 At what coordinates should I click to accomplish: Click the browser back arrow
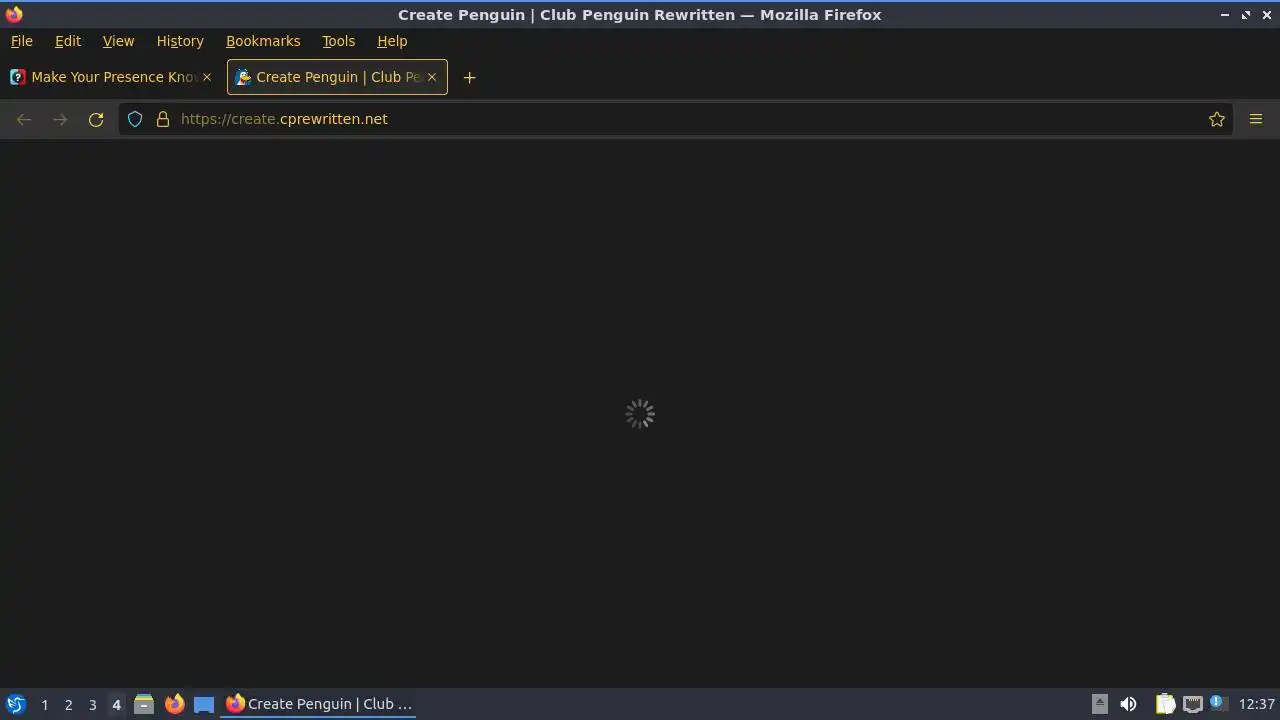coord(24,119)
